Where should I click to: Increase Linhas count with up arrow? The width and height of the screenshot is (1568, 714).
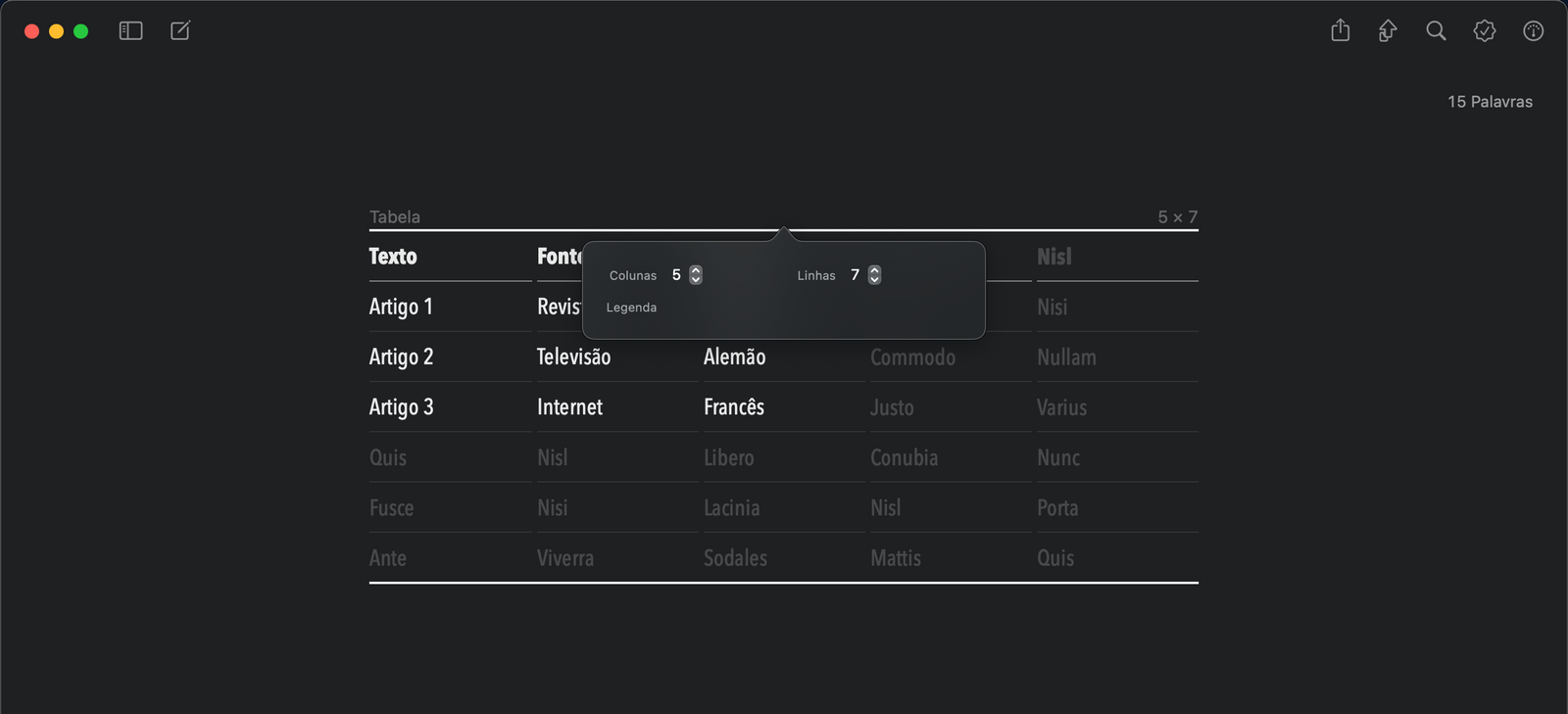pos(875,270)
